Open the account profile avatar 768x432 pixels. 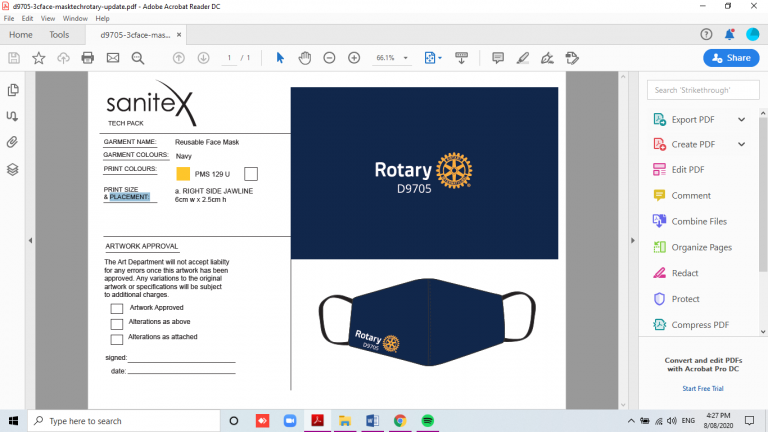point(752,34)
